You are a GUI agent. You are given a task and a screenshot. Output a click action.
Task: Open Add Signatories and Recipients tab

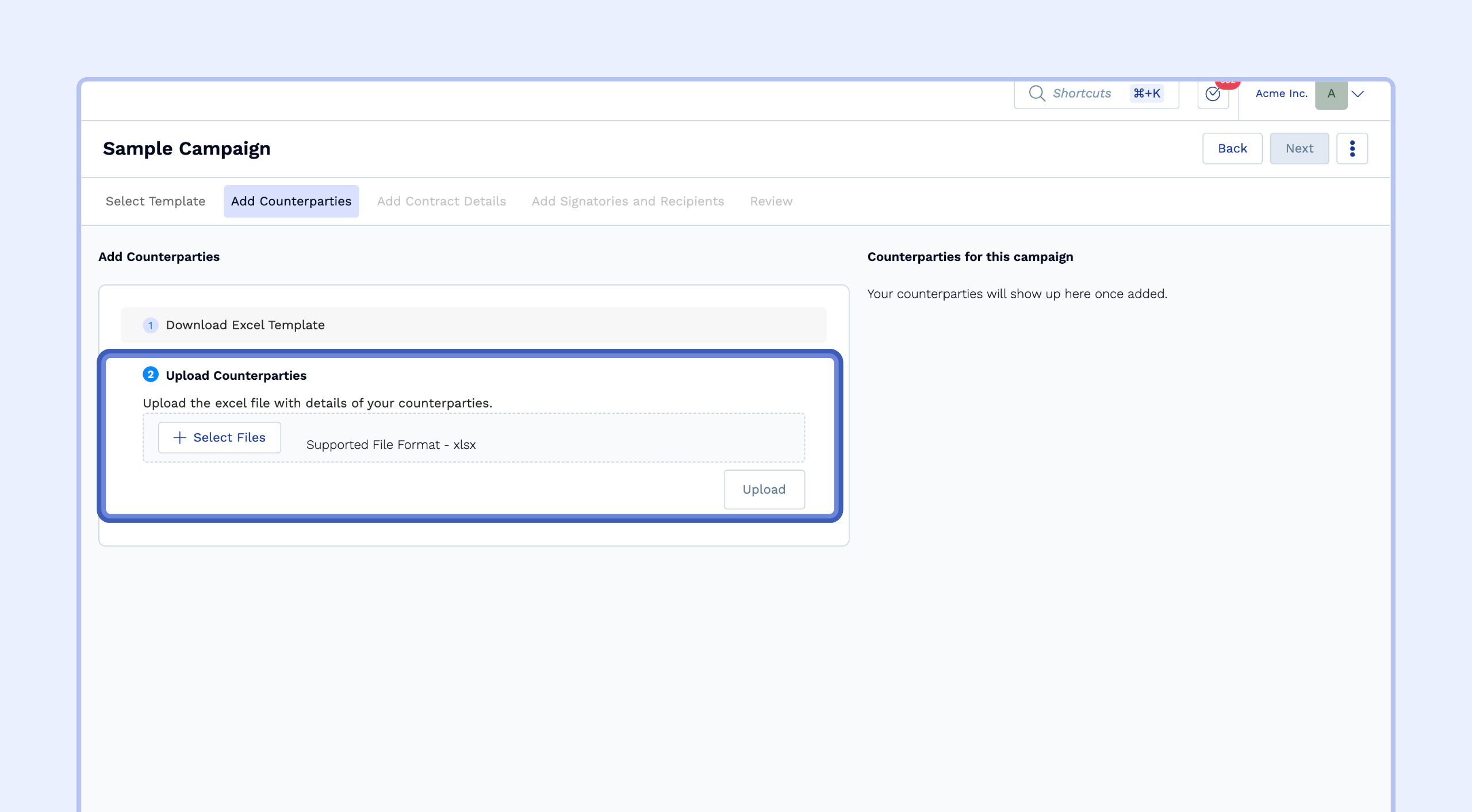pos(627,201)
